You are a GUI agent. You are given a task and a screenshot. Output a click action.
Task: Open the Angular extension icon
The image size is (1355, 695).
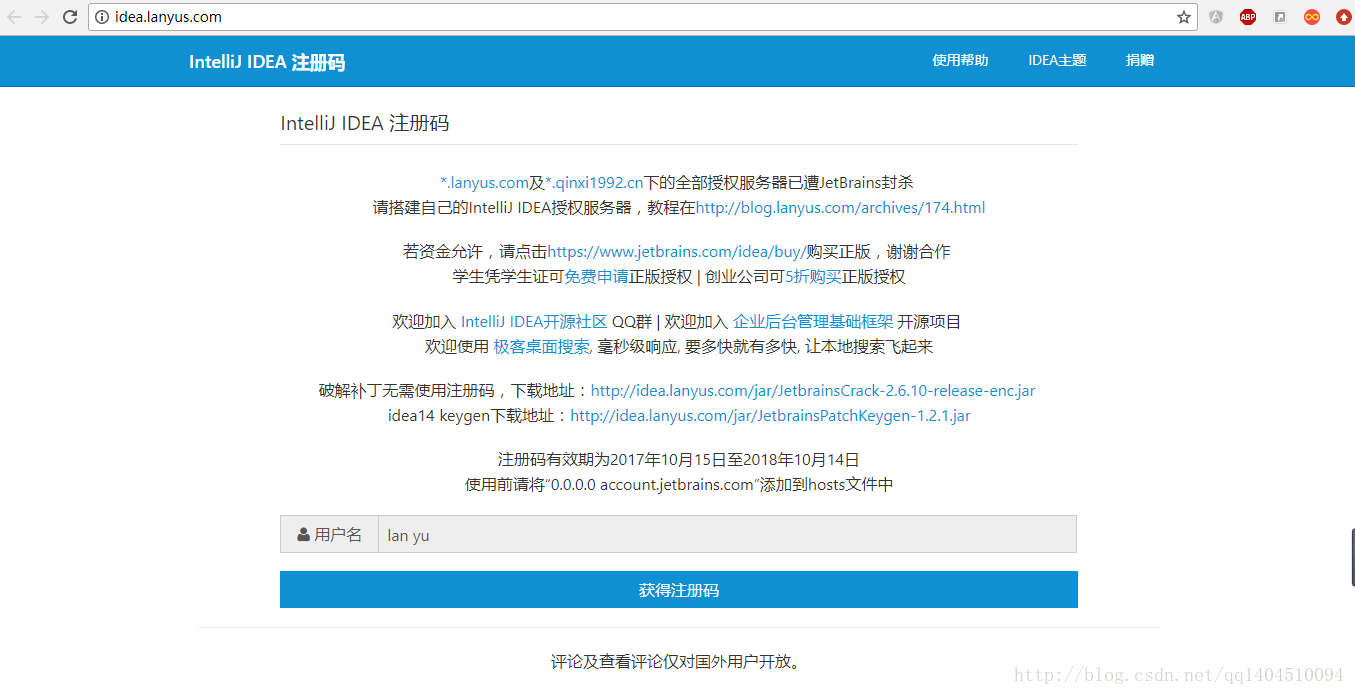[1216, 17]
